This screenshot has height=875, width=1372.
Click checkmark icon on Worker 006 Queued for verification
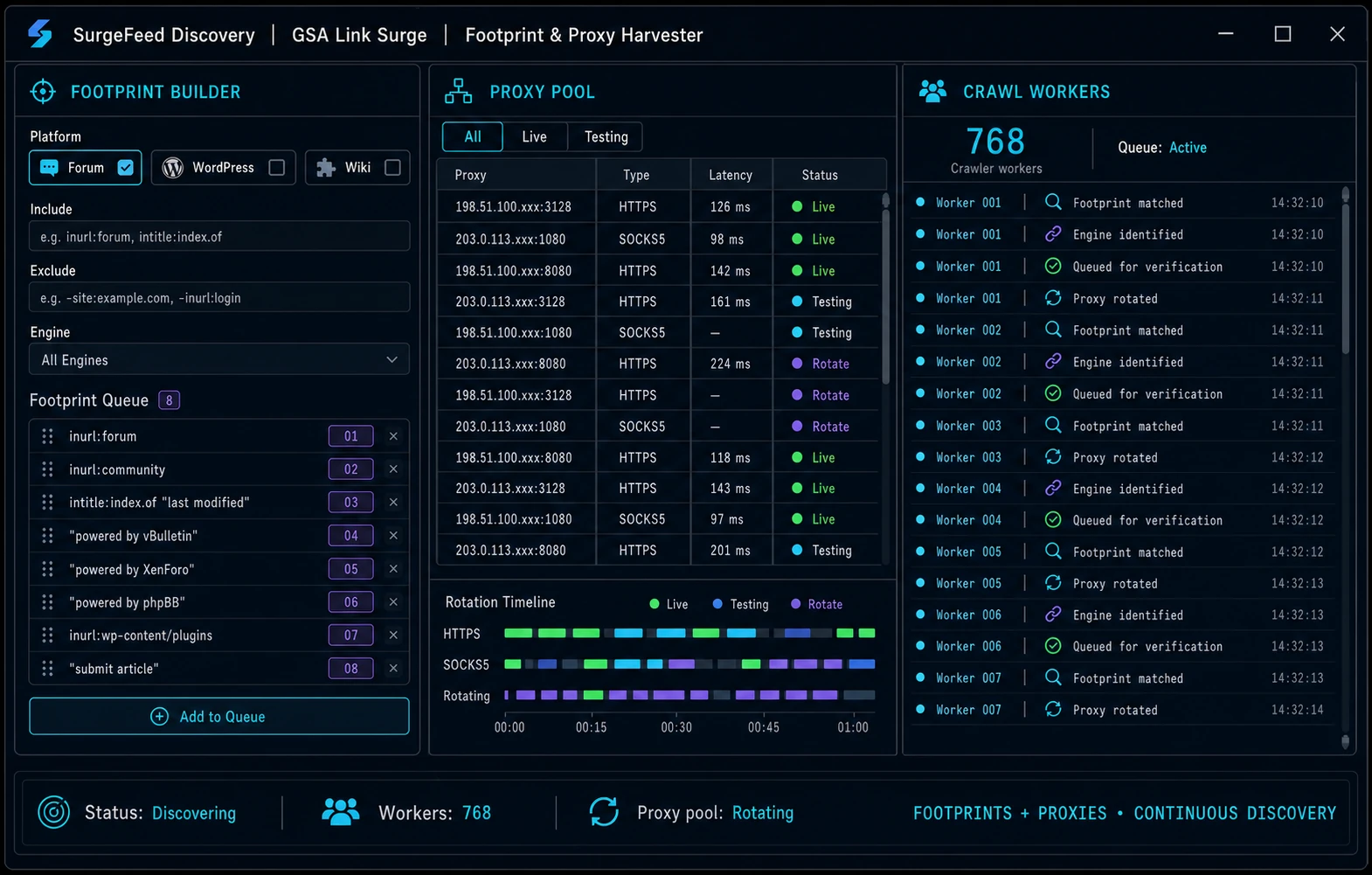tap(1054, 646)
